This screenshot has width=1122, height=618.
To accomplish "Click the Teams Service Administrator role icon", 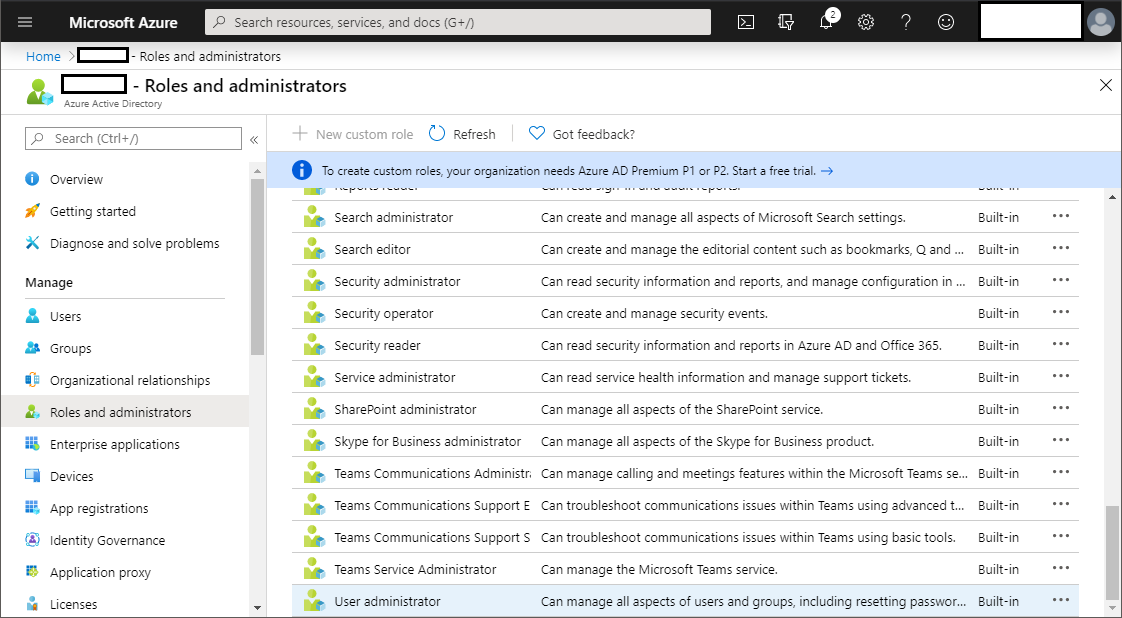I will 314,569.
